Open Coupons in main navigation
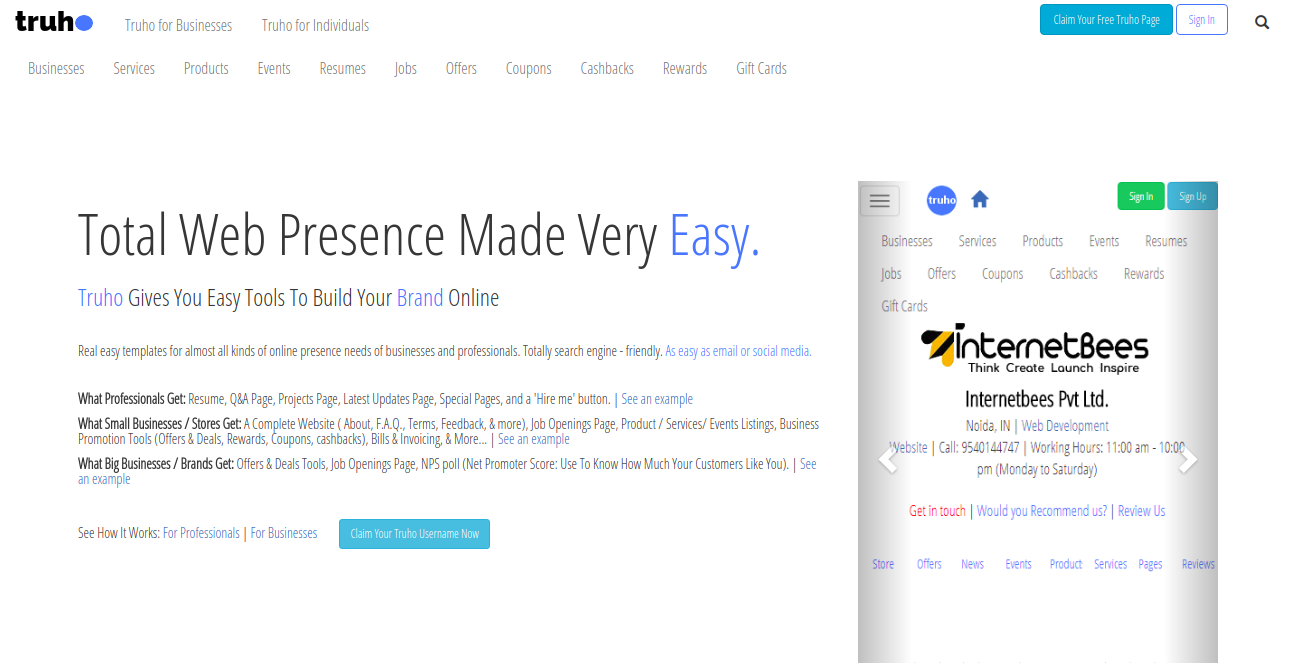 (x=529, y=68)
